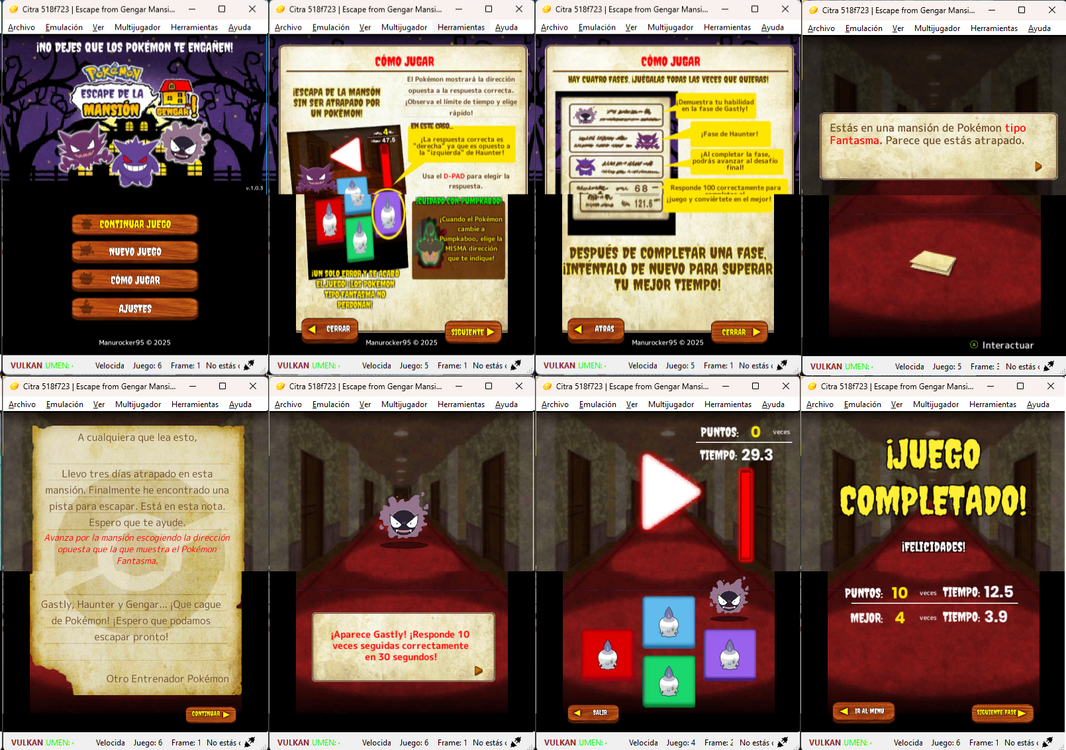Tap the purple Litwick tile in gameplay window
The image size is (1066, 750).
730,654
